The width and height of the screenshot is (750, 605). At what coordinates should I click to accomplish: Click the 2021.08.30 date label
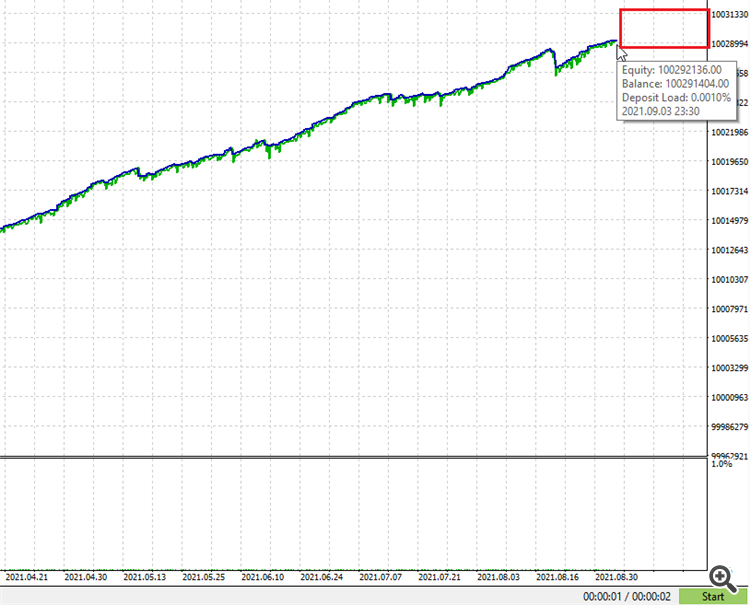[x=616, y=577]
